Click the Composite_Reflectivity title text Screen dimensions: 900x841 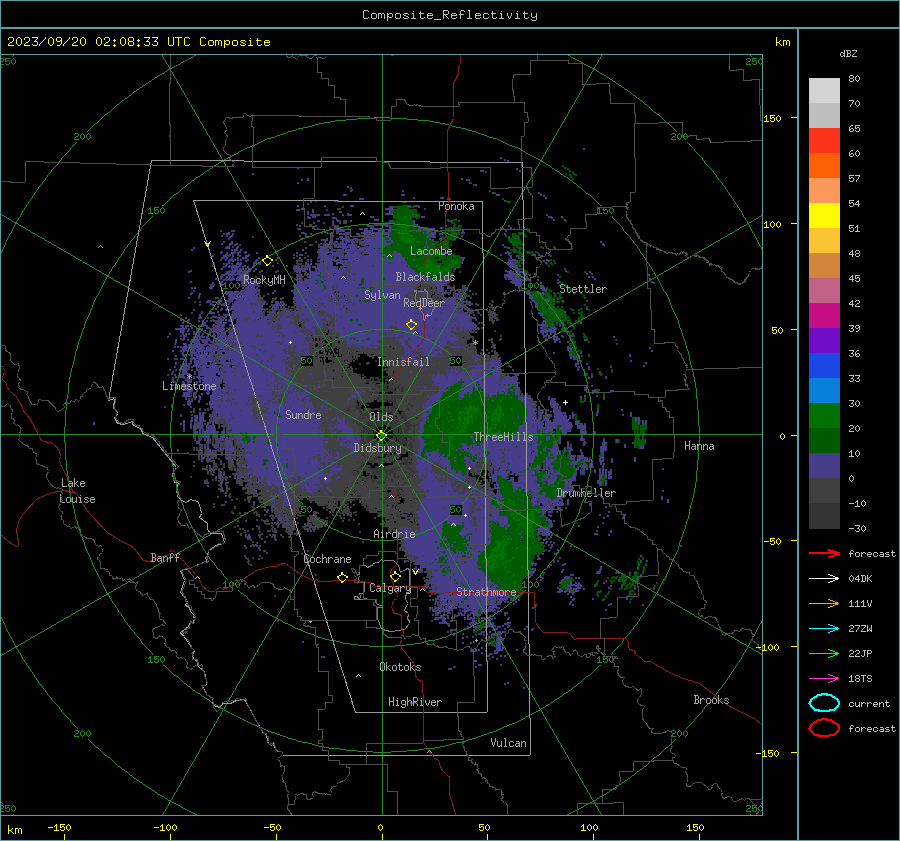click(450, 15)
